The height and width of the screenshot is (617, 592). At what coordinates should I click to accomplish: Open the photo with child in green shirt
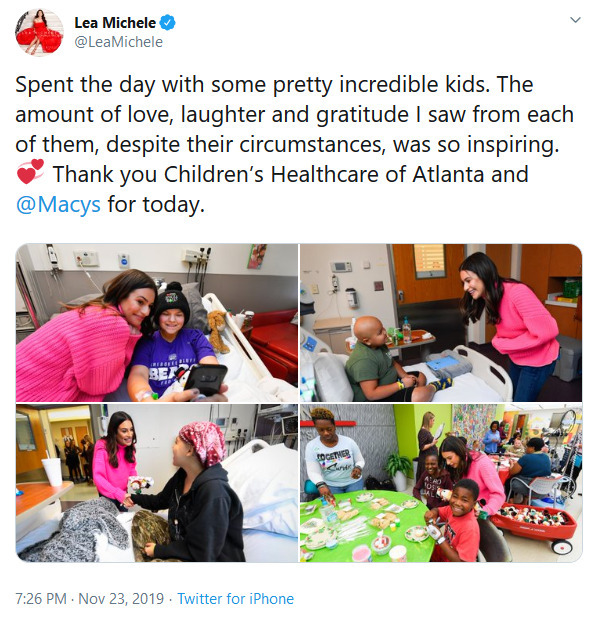click(441, 323)
